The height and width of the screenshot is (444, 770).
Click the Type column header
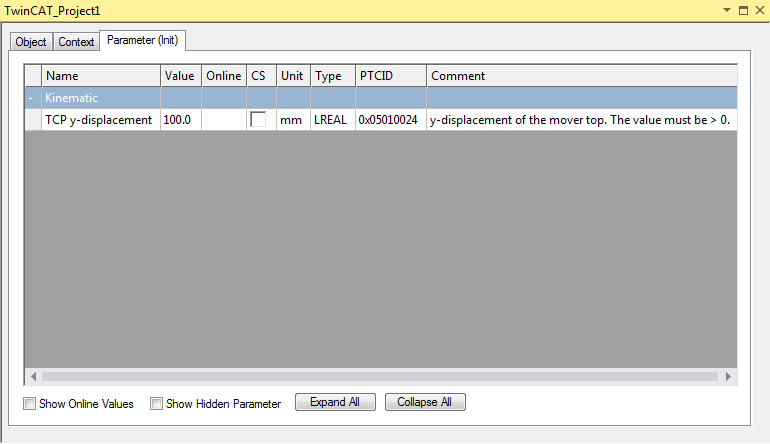point(332,76)
